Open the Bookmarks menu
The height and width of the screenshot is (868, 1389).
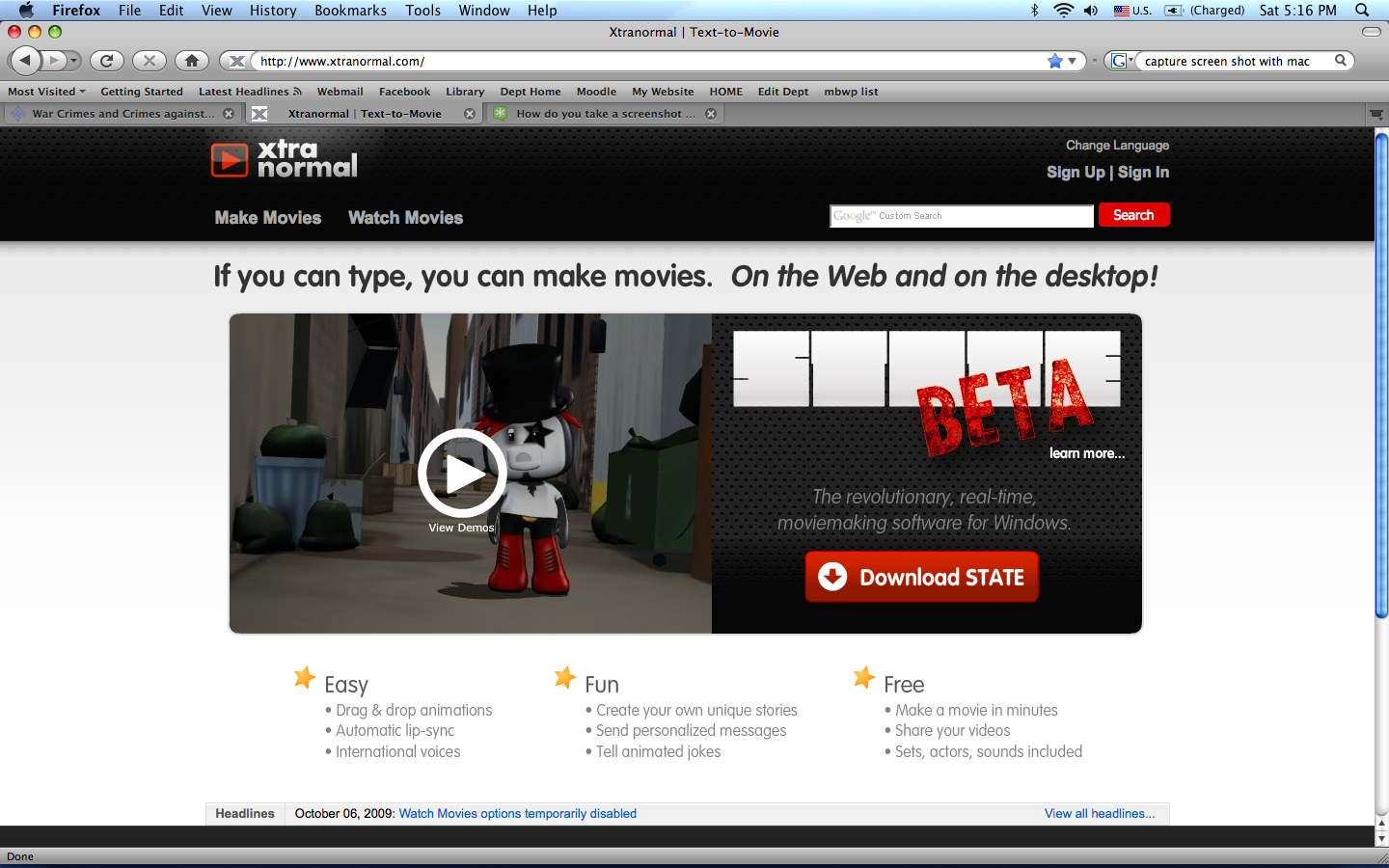tap(350, 11)
